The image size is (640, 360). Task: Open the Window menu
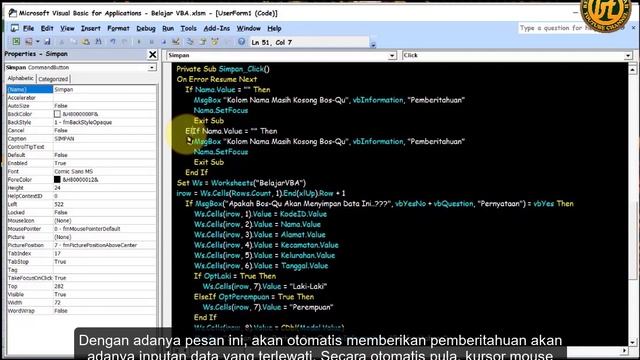(x=249, y=28)
